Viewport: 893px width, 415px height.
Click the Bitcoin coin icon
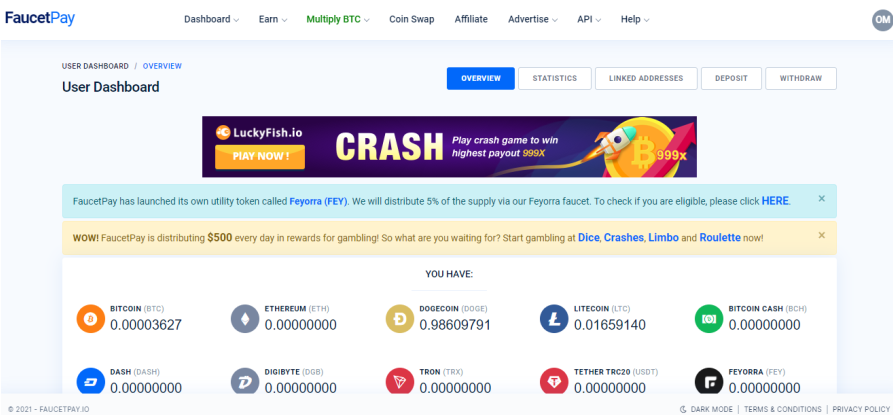91,319
